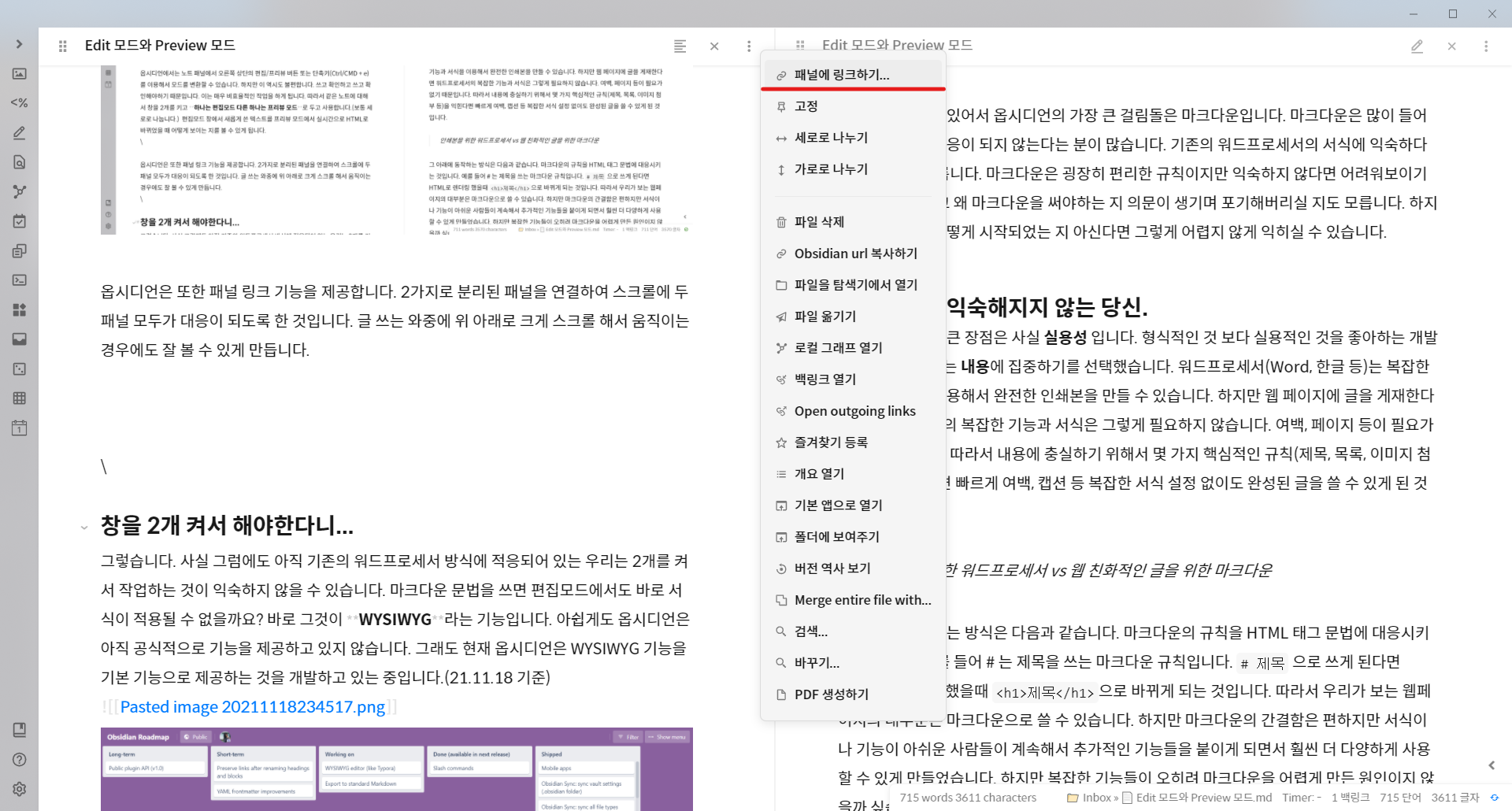The height and width of the screenshot is (811, 1512).
Task: Open 버전 역사 보기
Action: 853,568
